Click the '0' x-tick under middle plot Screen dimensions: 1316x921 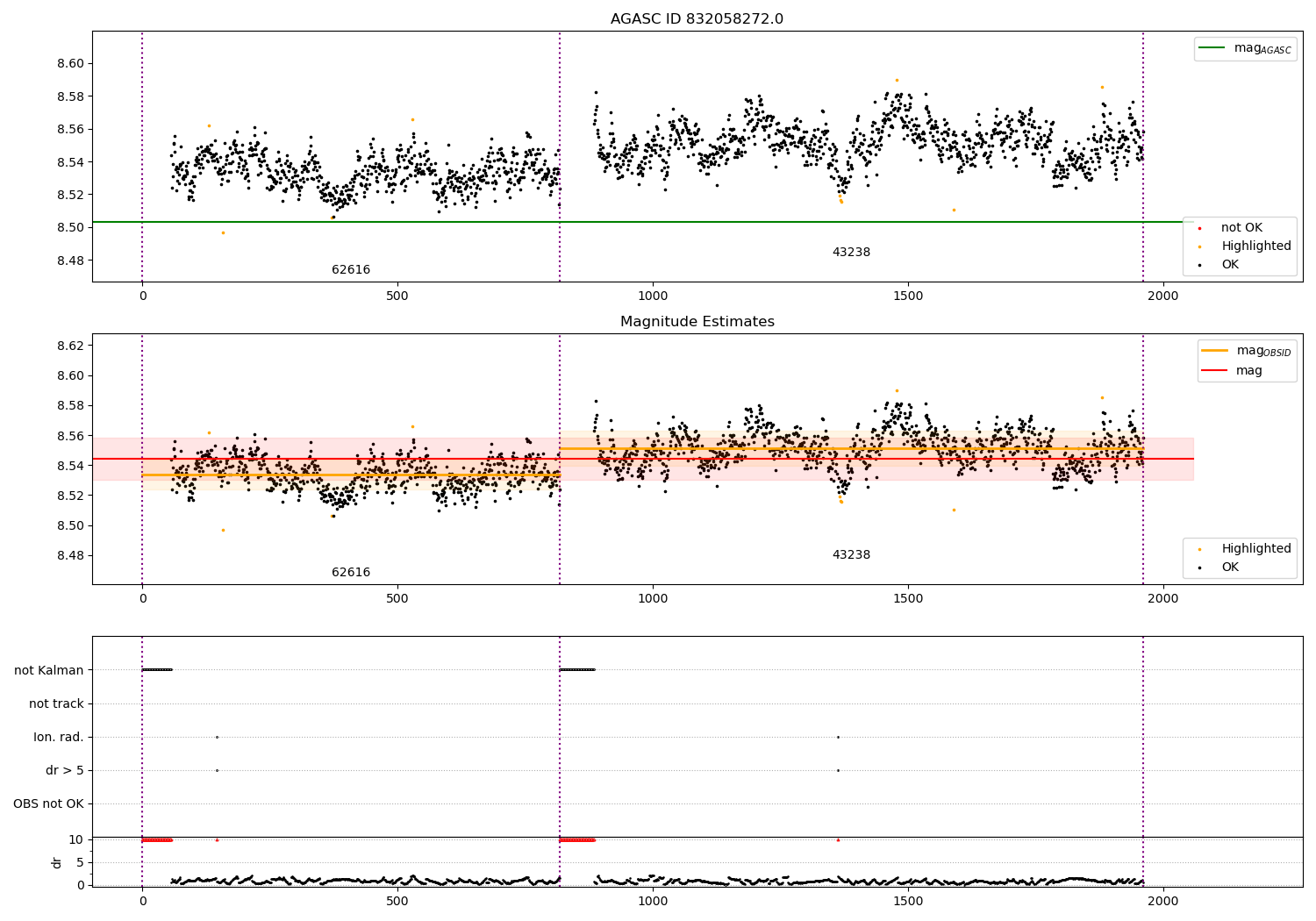tap(142, 599)
